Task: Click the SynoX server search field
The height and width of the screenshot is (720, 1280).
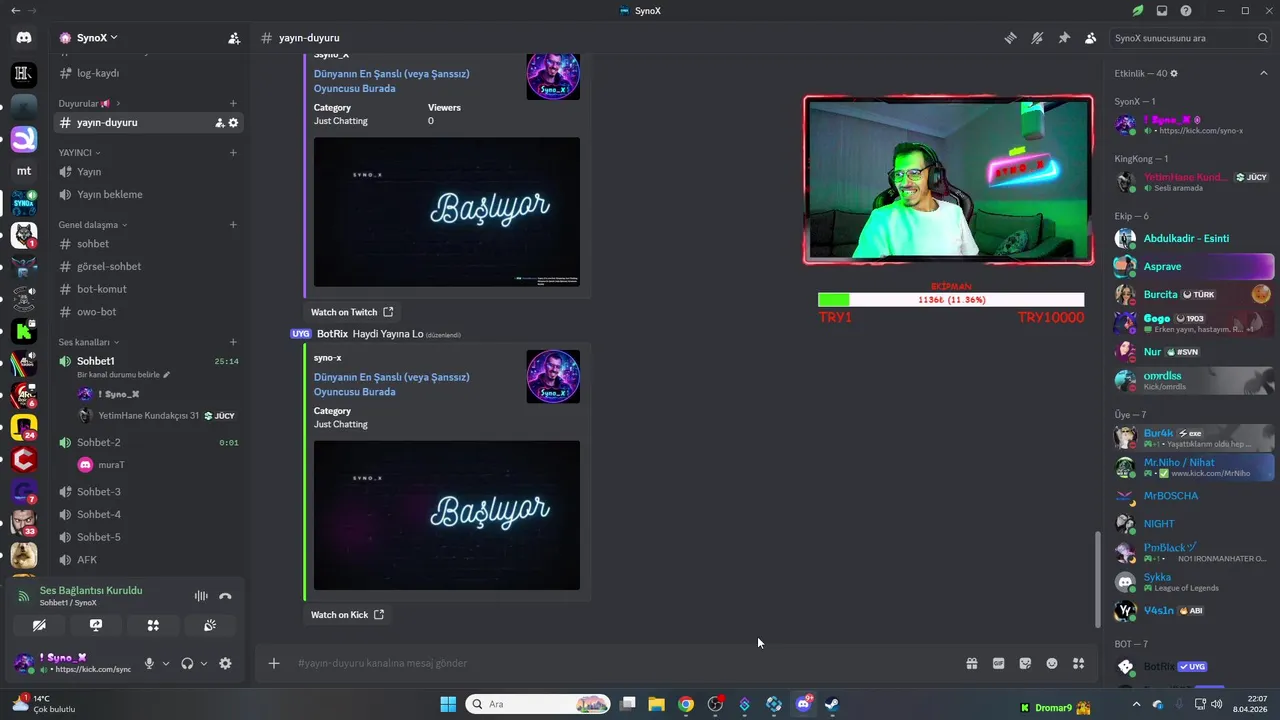Action: pyautogui.click(x=1190, y=38)
